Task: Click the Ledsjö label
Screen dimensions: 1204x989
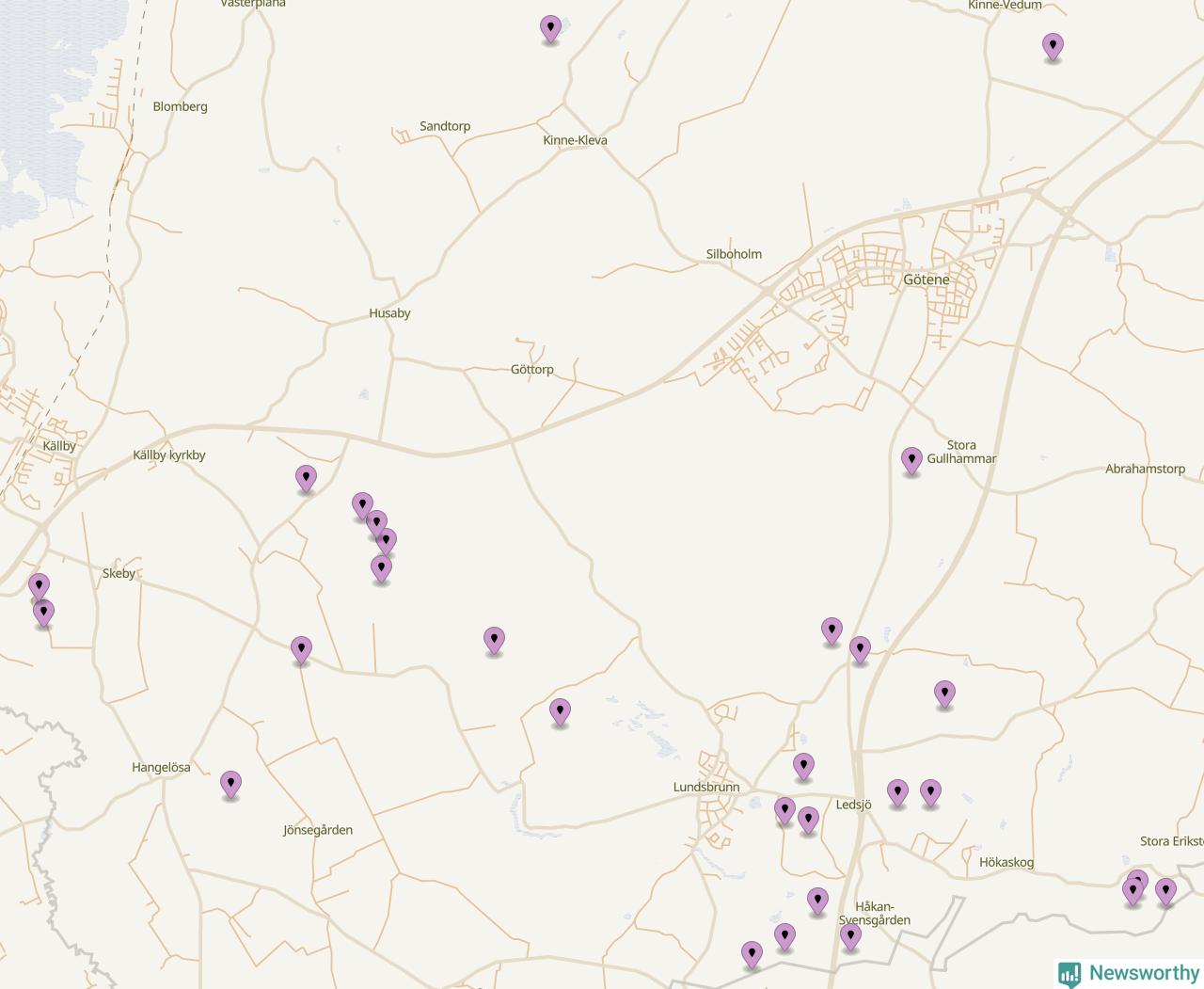Action: (x=853, y=805)
